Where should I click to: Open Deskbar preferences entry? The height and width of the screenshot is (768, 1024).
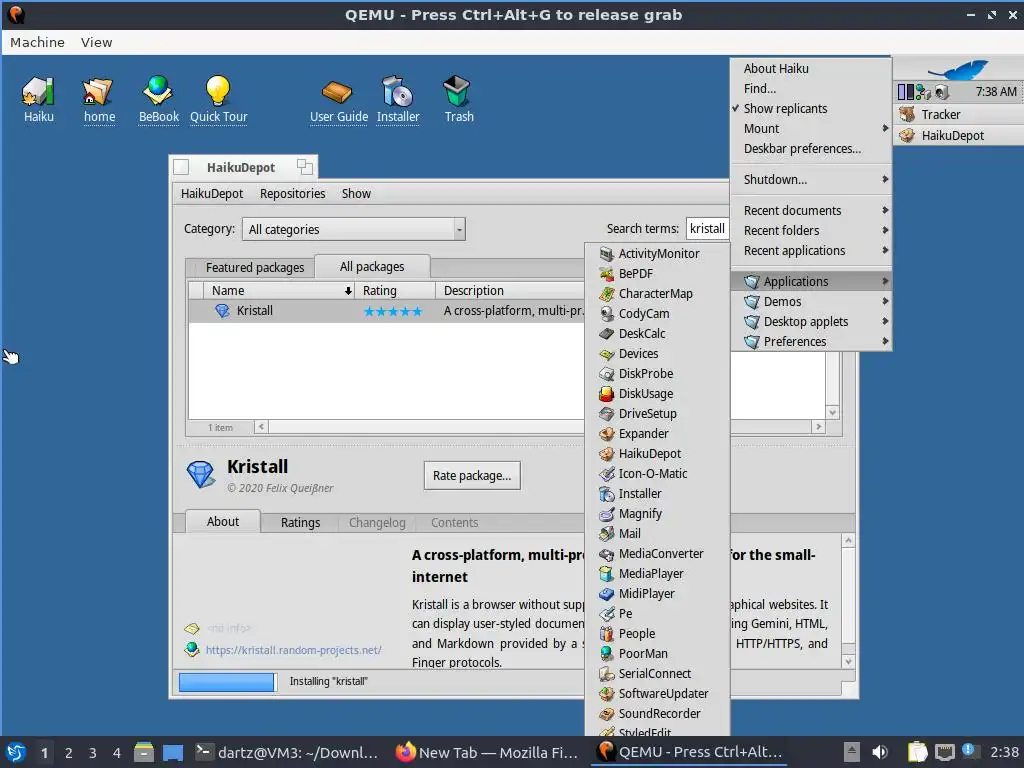810,149
